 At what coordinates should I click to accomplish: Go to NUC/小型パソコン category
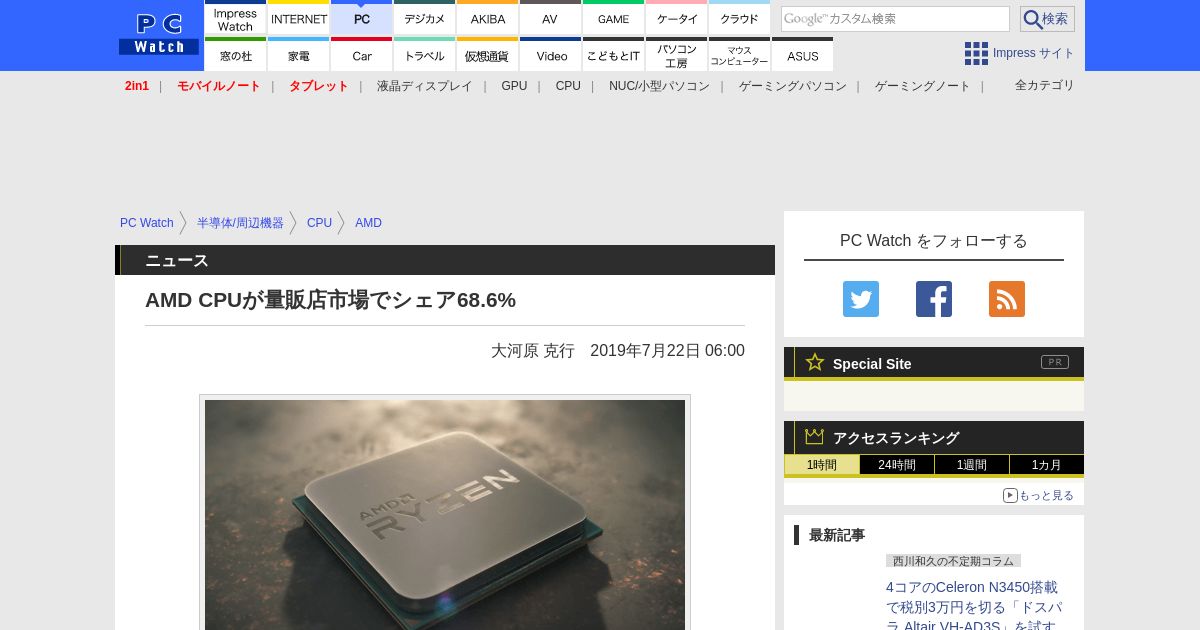659,86
